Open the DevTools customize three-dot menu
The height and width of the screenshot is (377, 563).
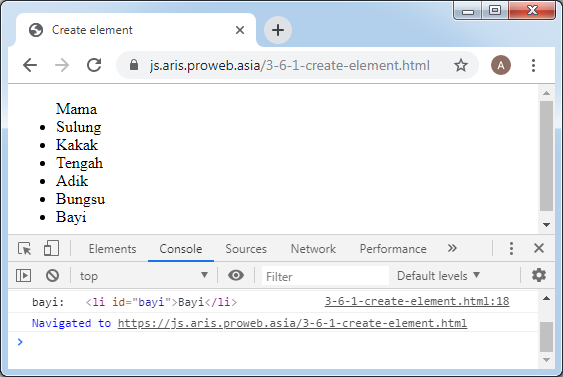511,248
